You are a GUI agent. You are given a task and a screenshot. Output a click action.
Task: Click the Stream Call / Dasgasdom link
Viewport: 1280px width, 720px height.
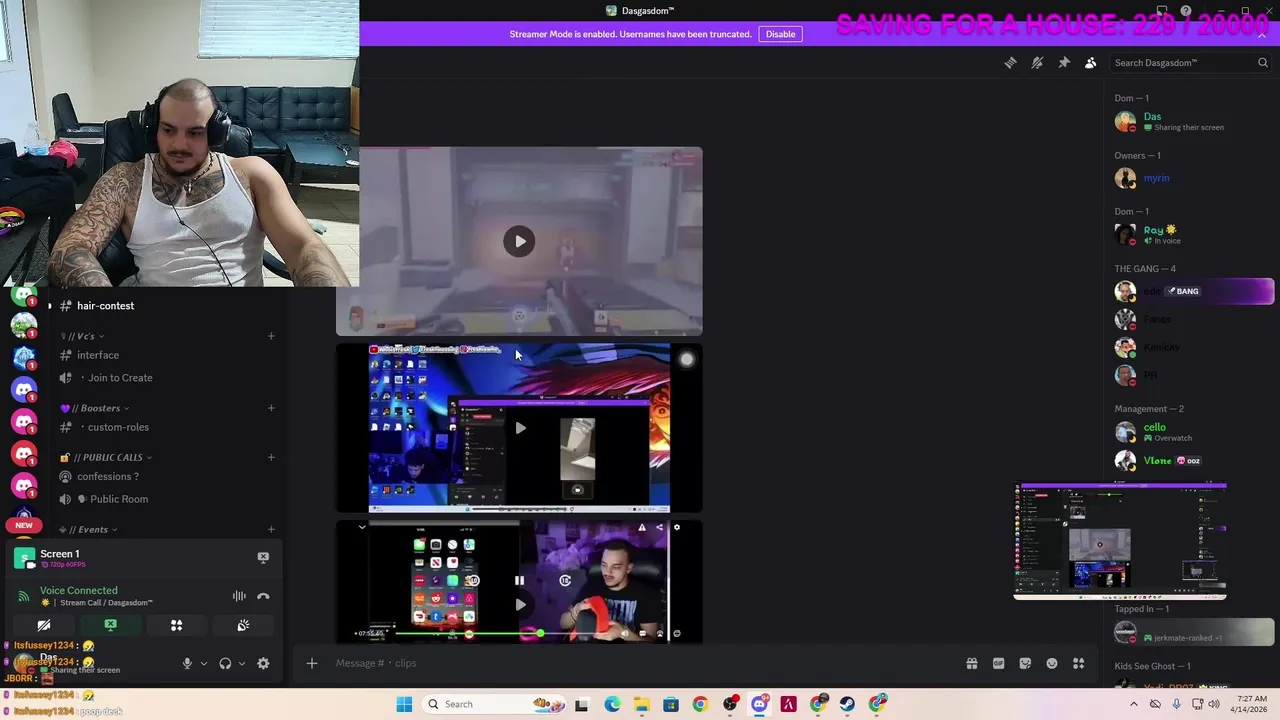[106, 603]
